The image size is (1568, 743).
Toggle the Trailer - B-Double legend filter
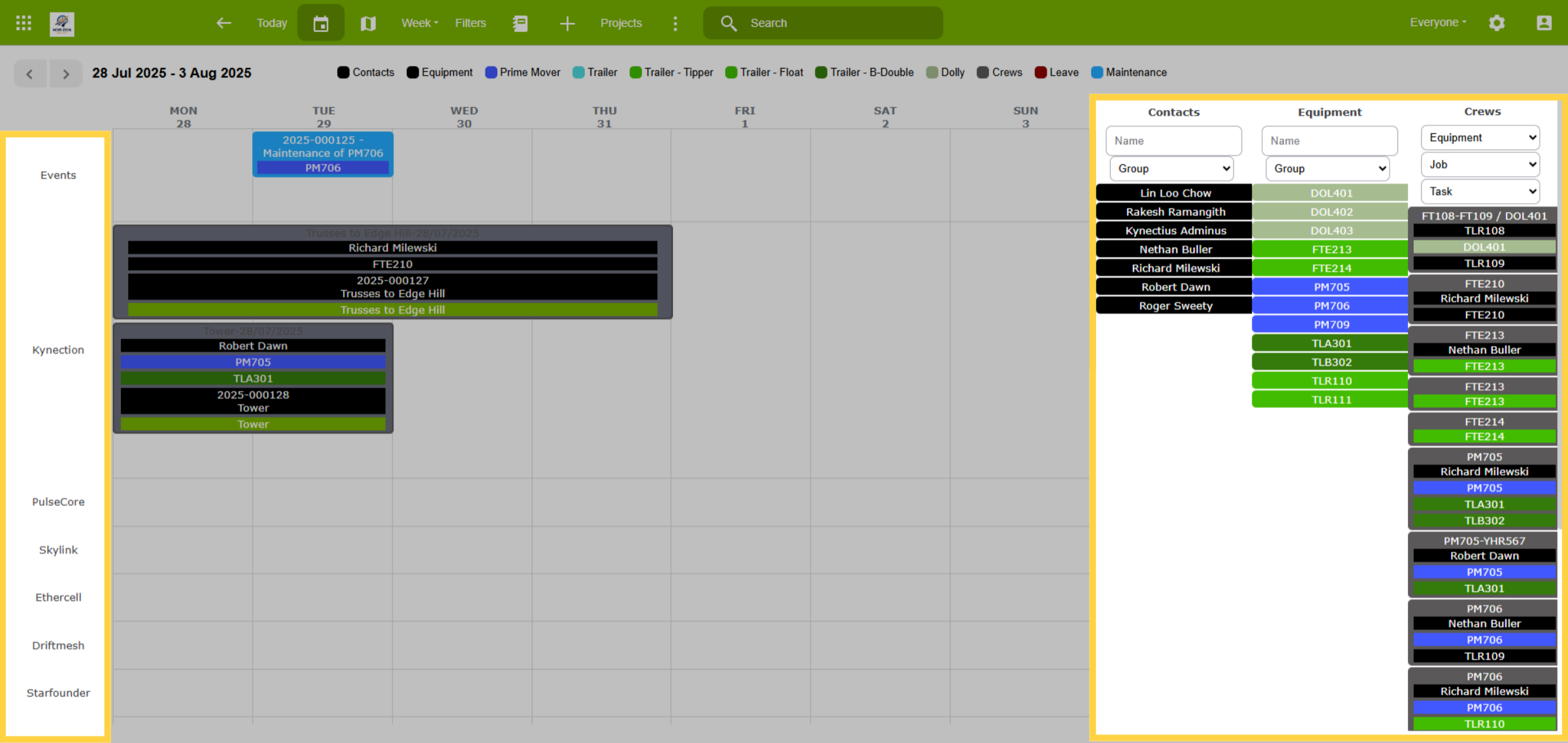click(864, 72)
